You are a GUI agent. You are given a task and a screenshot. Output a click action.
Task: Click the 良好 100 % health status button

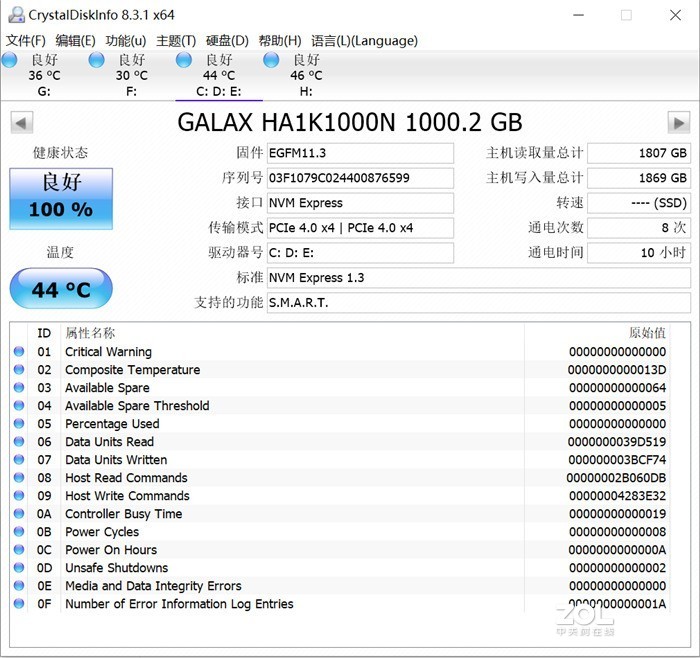click(61, 199)
